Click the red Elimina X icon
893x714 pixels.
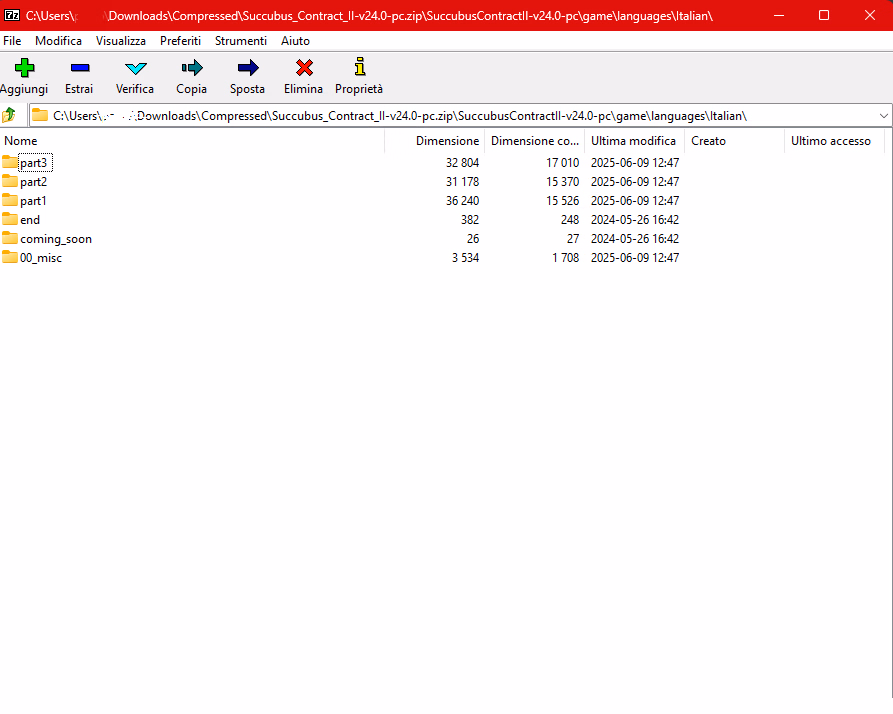304,68
